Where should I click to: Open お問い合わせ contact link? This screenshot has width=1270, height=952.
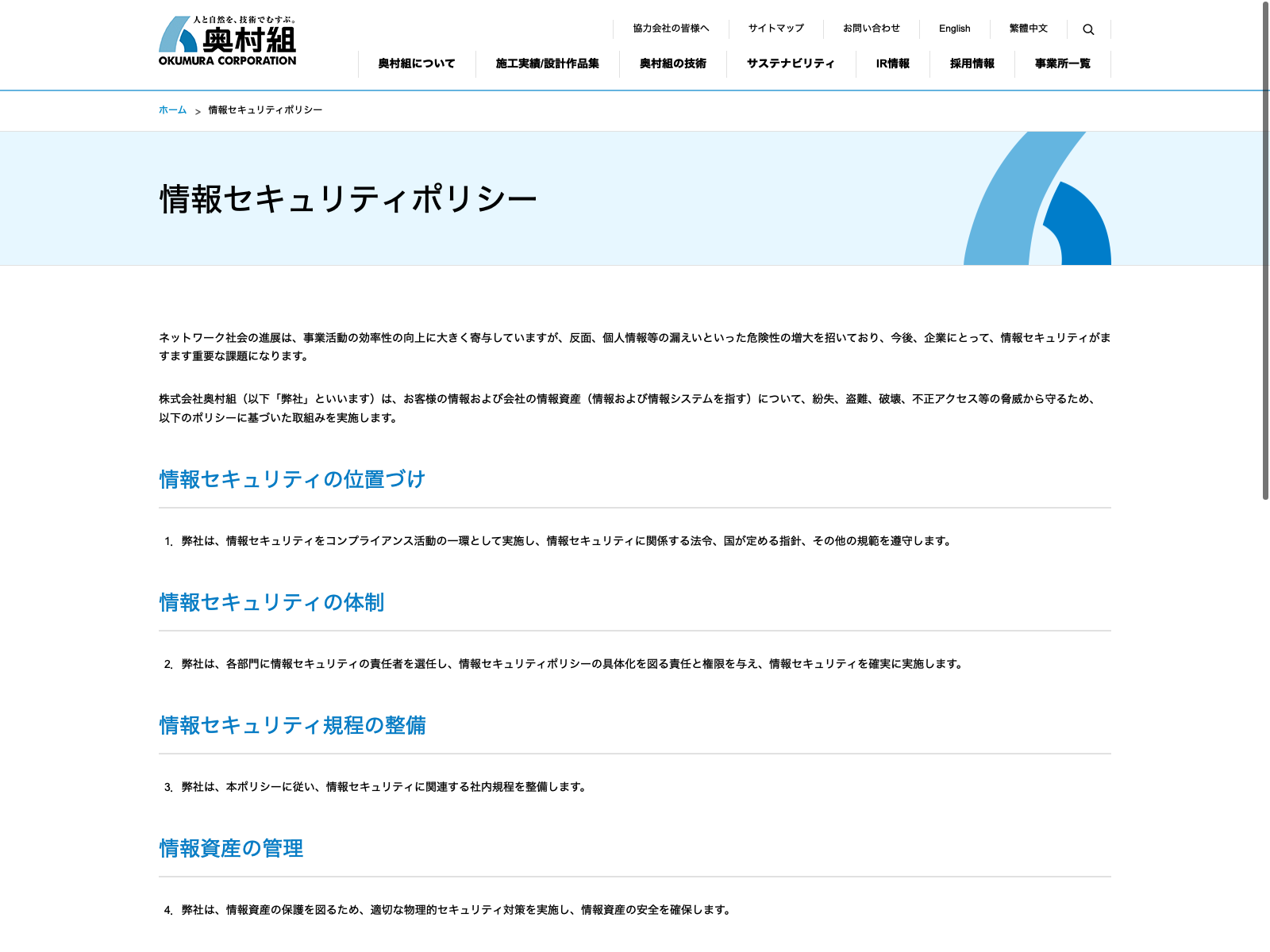pyautogui.click(x=871, y=29)
